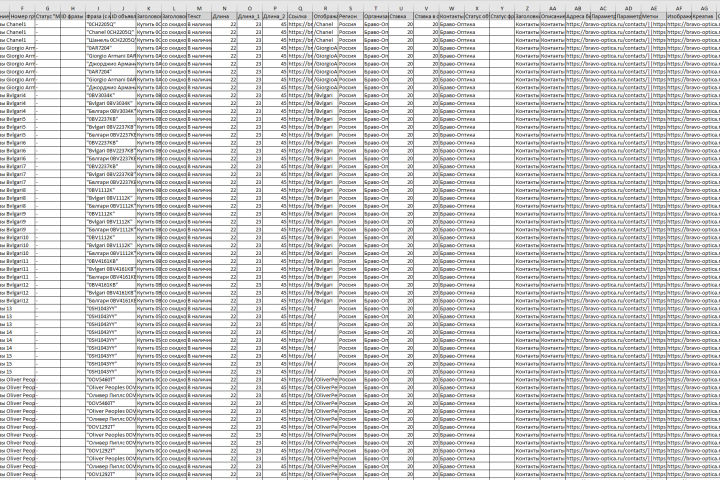Select the cell containing "0CH2205Q" in first data row
Screen dimensions: 720x480
pos(98,24)
